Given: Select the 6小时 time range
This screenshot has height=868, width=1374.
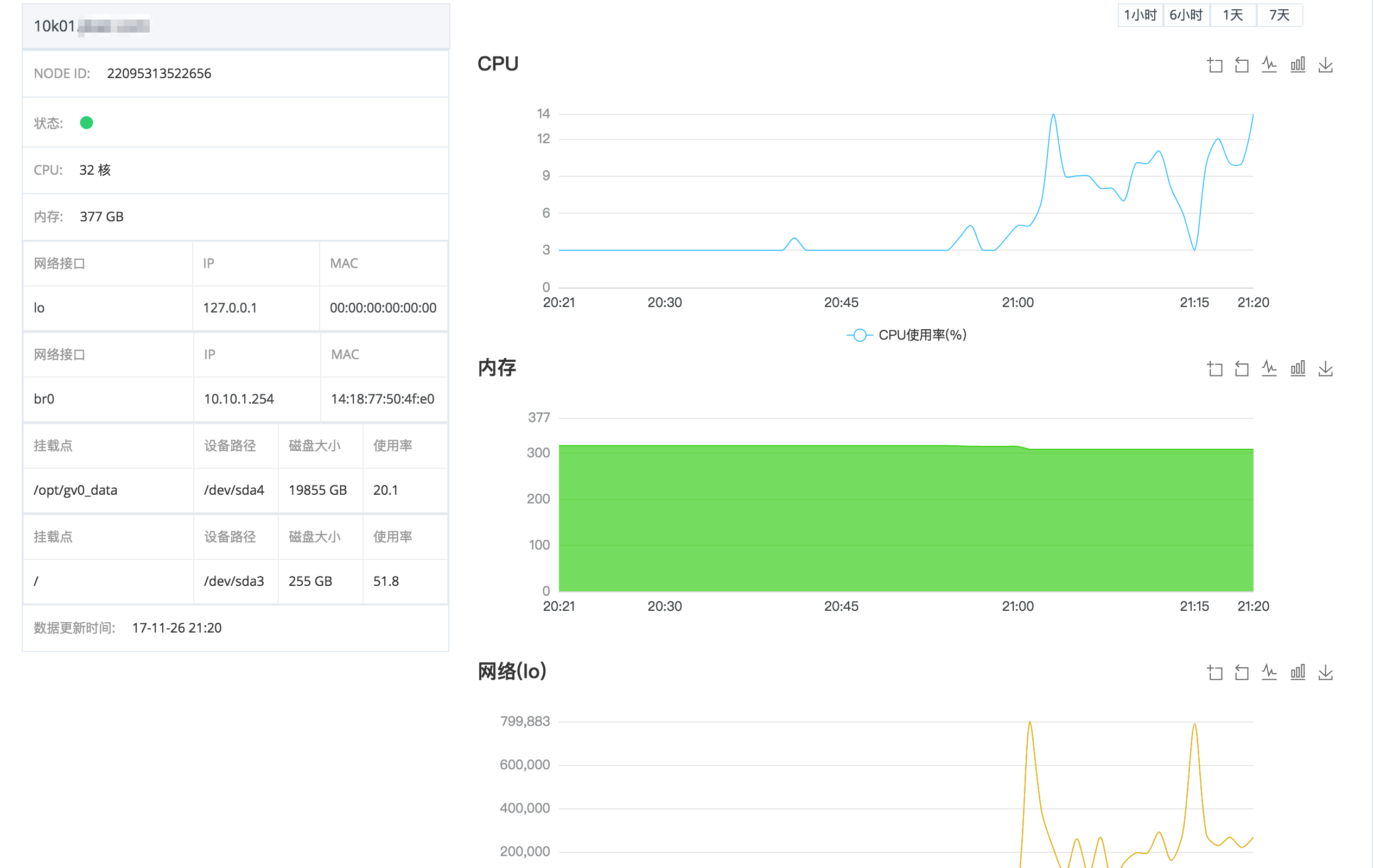Looking at the screenshot, I should coord(1186,15).
